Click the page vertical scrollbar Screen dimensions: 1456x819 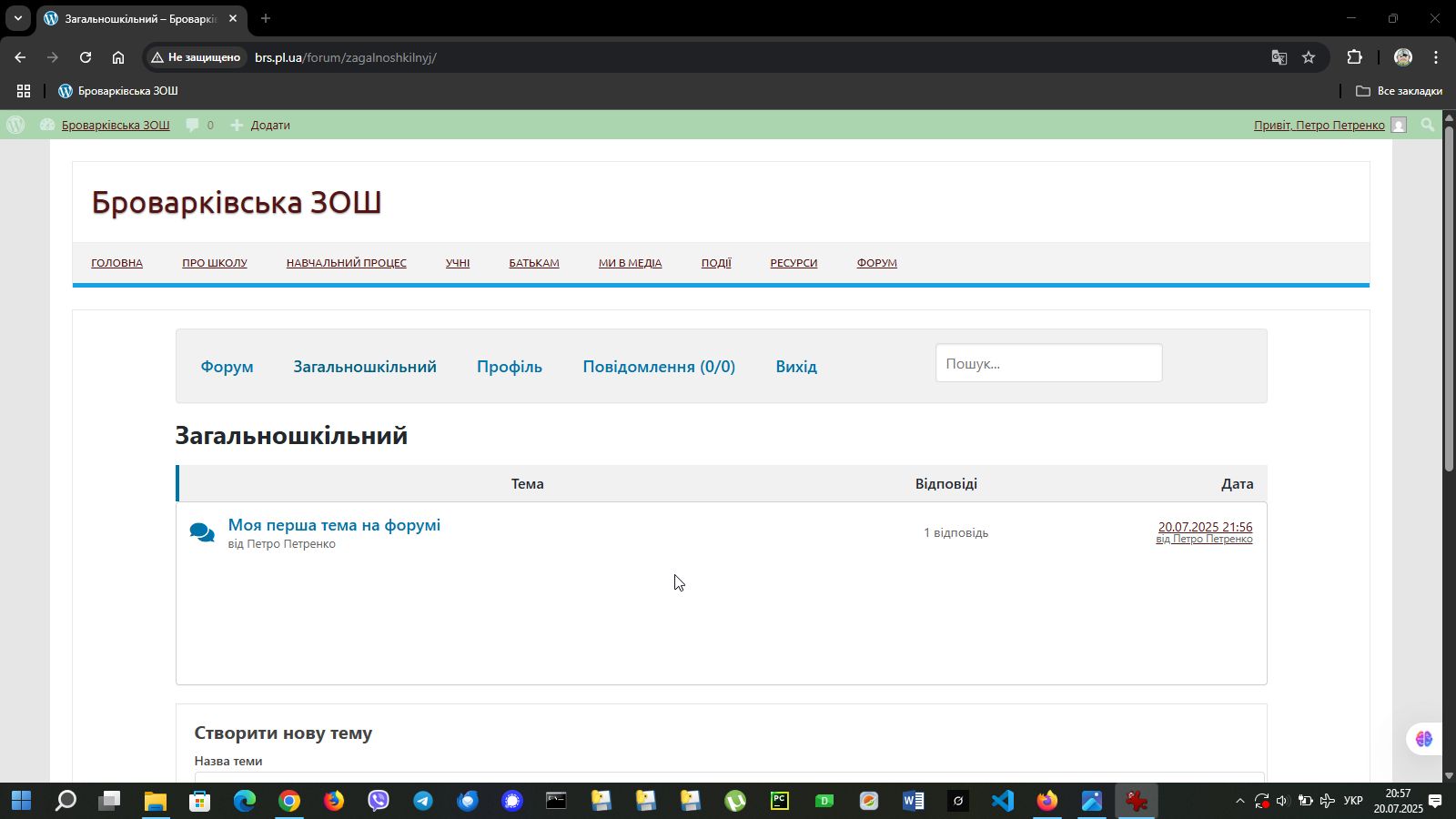[1449, 300]
